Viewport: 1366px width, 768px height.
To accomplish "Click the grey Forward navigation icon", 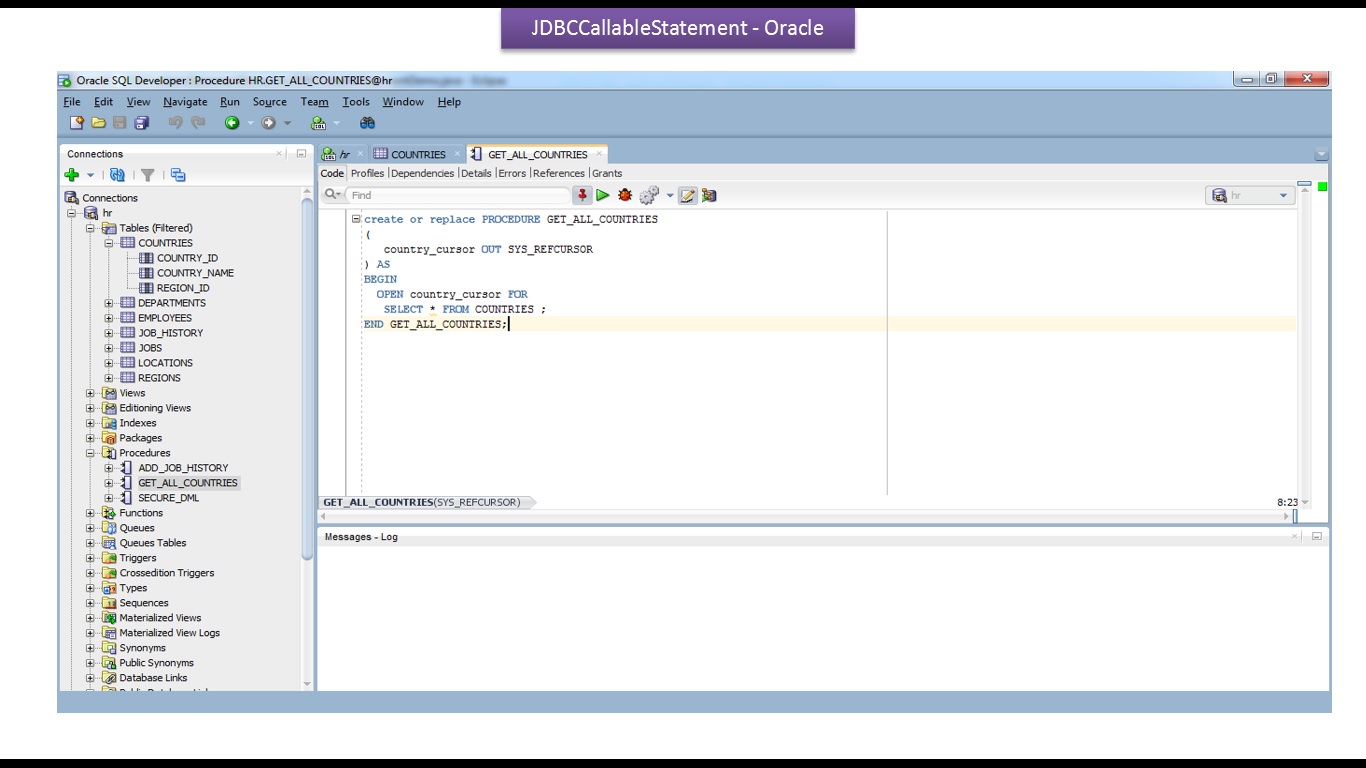I will click(268, 123).
